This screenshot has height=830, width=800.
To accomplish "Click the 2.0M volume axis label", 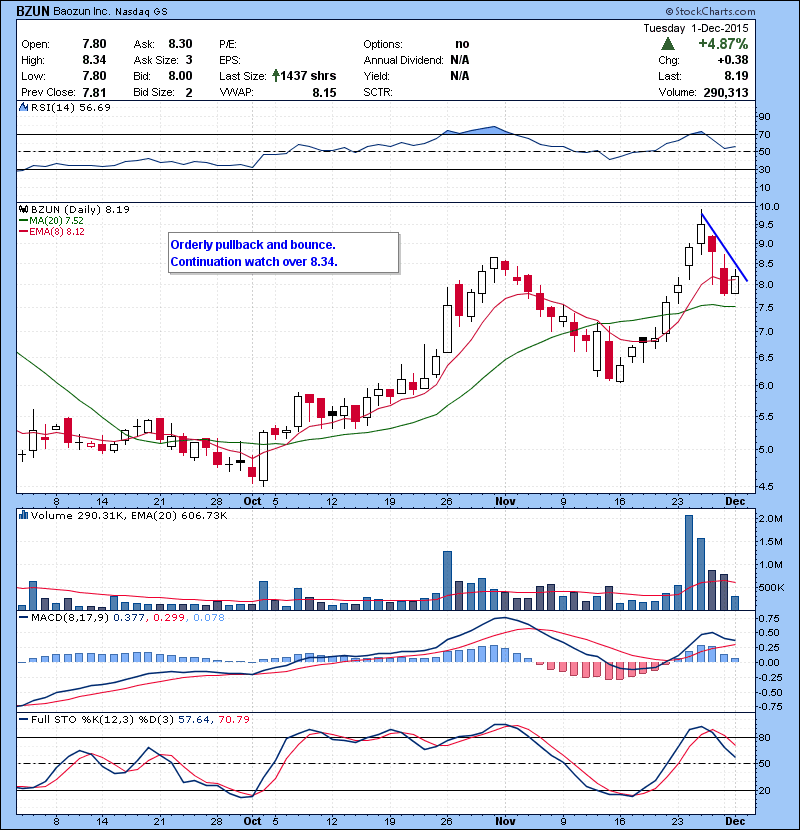I will pos(770,519).
